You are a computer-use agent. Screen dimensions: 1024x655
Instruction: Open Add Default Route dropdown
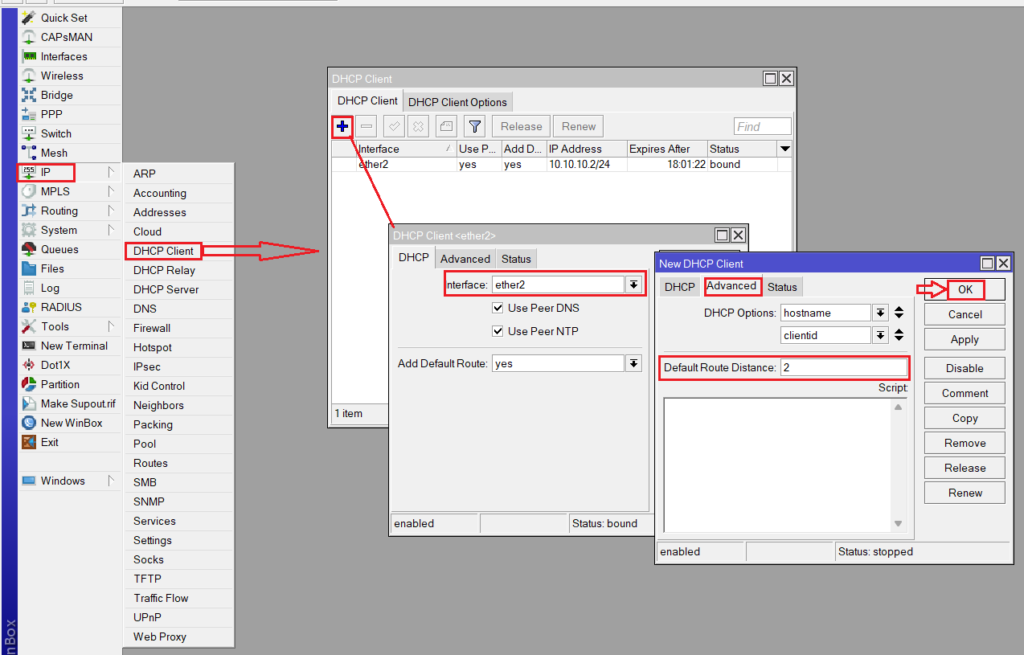pos(633,364)
